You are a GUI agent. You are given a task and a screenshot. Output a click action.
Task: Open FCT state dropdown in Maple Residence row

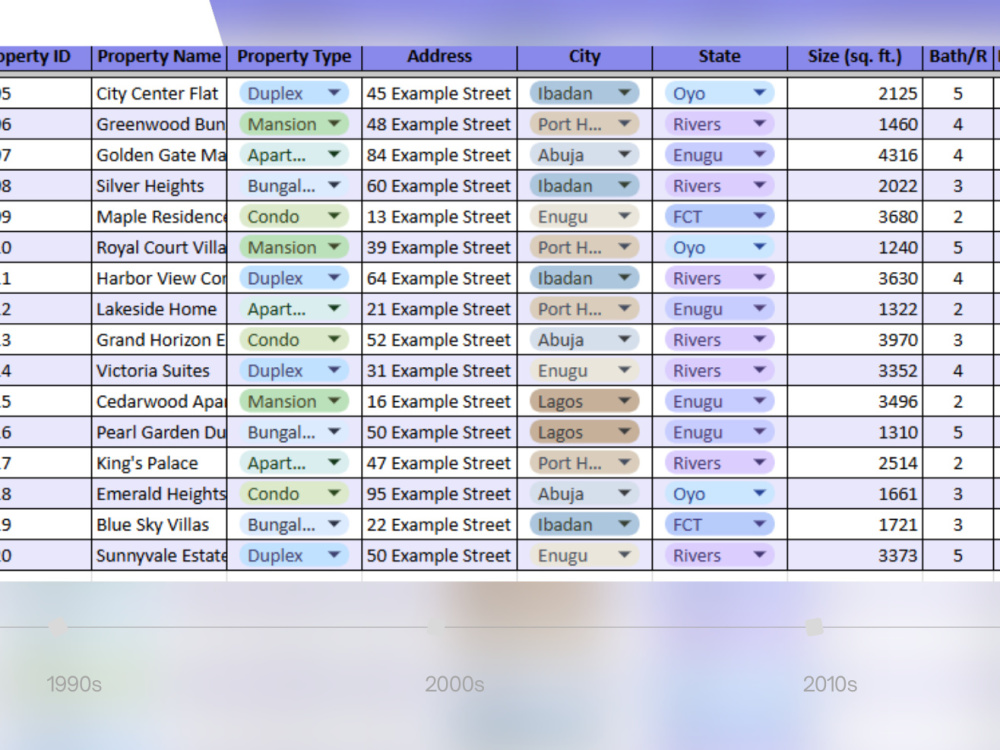tap(719, 217)
